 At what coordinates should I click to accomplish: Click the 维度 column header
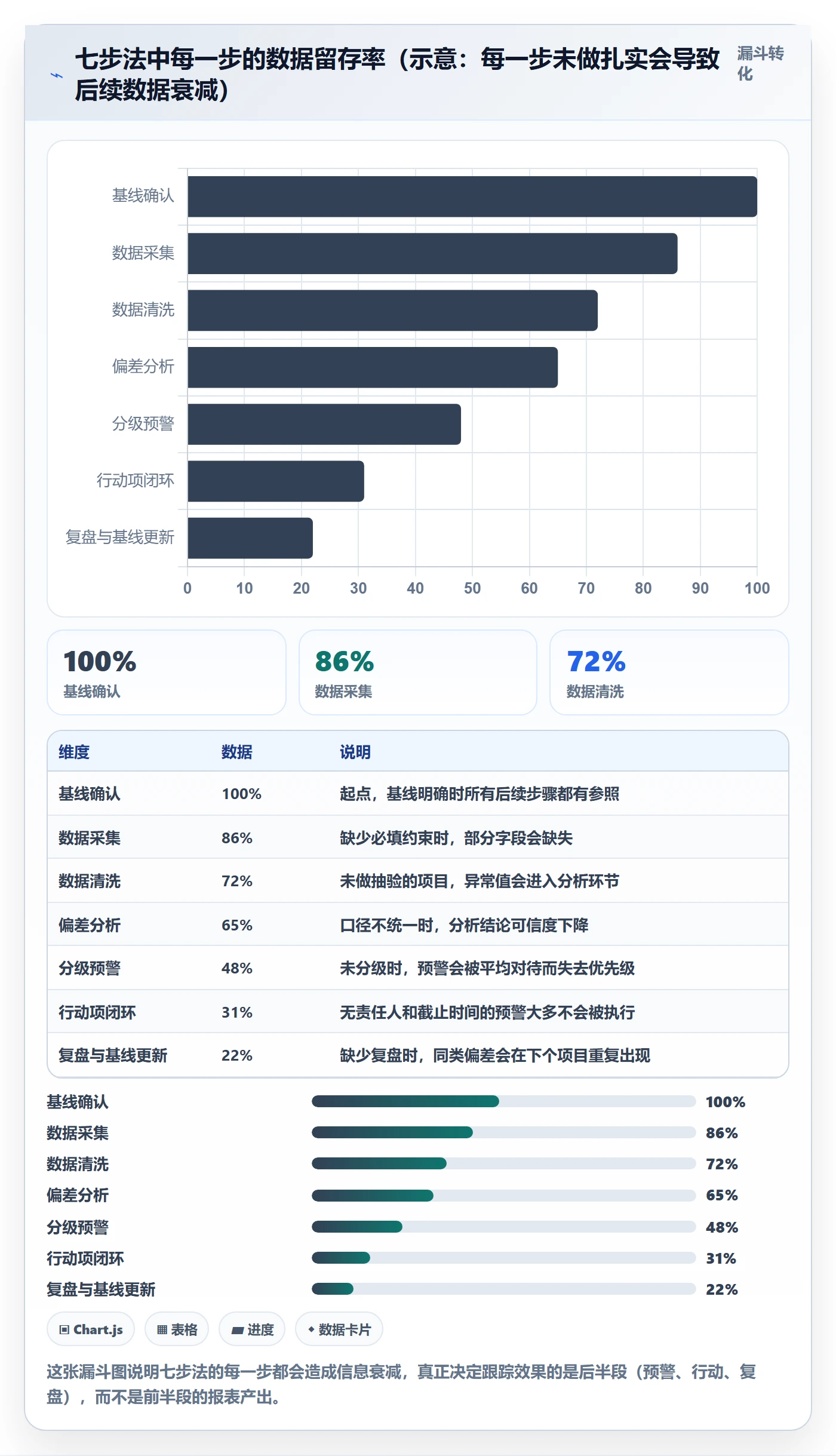[74, 752]
